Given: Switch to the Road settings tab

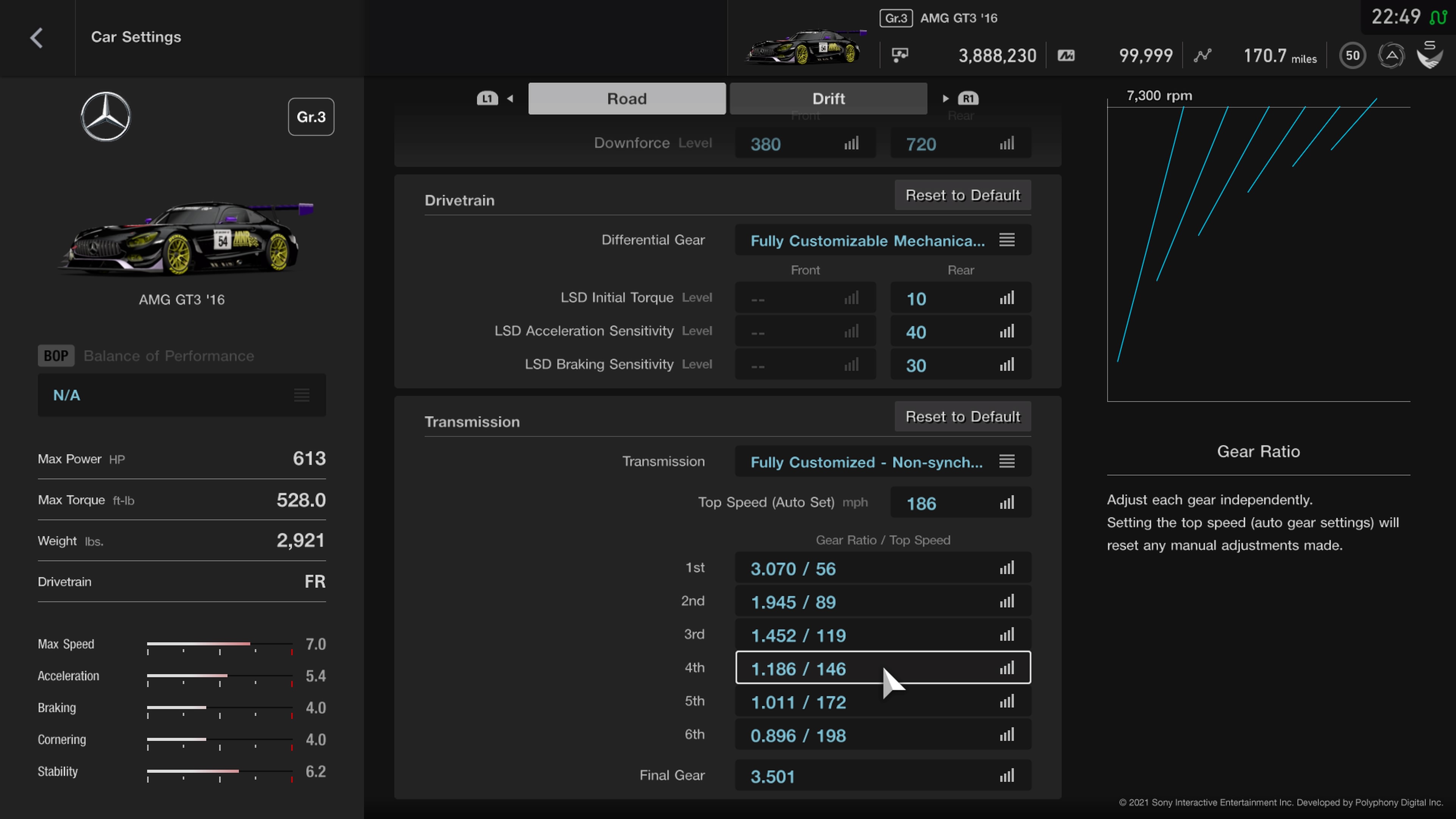Looking at the screenshot, I should [627, 98].
